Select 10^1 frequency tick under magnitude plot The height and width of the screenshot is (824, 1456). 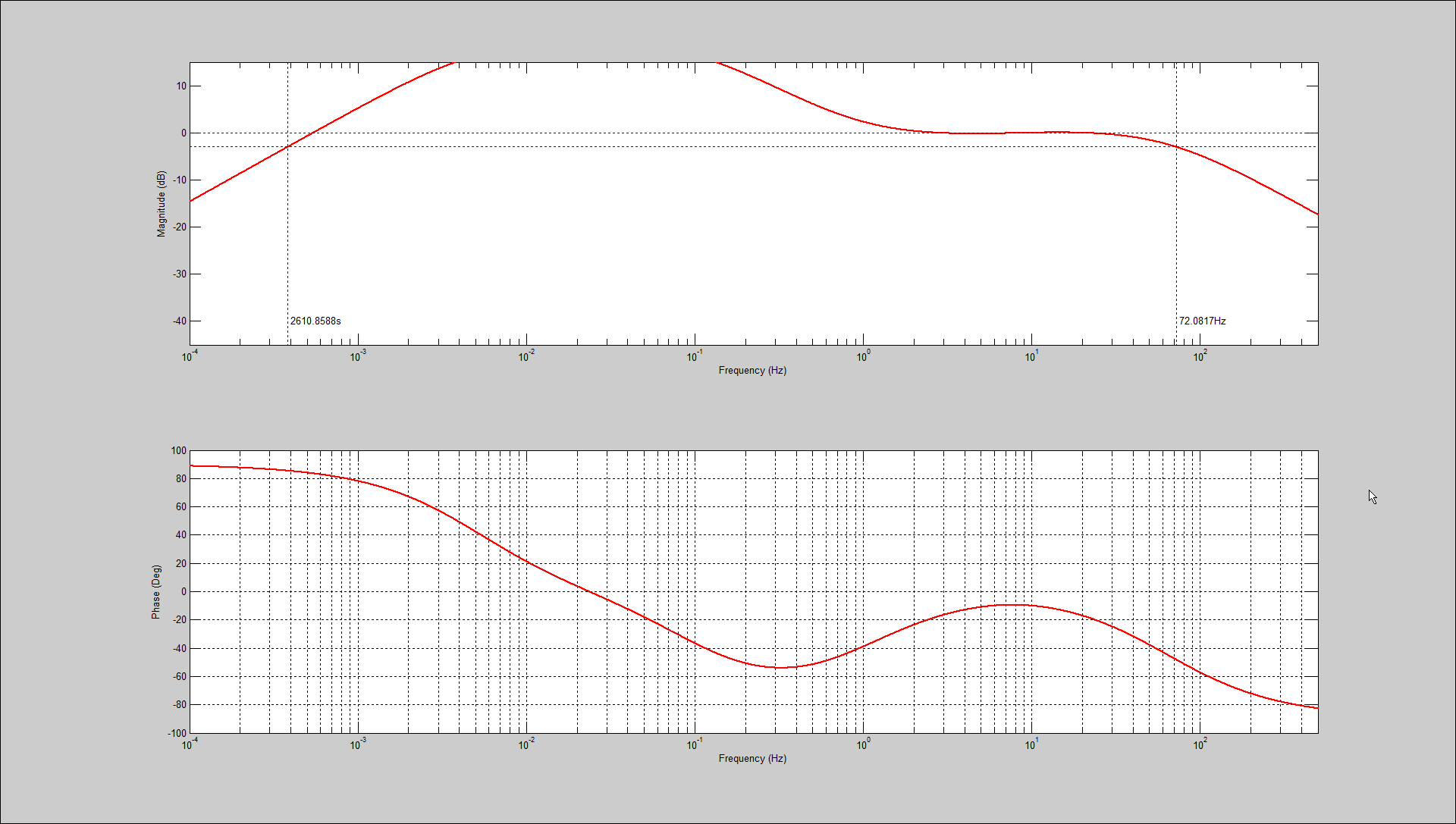pos(1031,356)
